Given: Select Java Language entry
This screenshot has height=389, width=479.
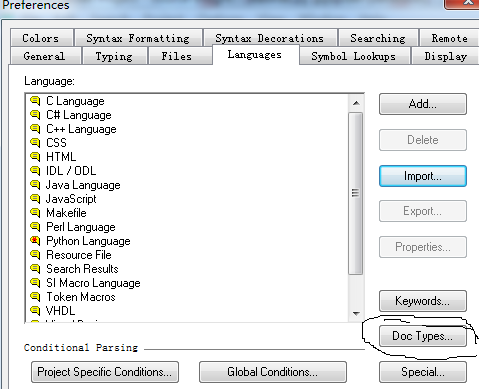Looking at the screenshot, I should 83,185.
